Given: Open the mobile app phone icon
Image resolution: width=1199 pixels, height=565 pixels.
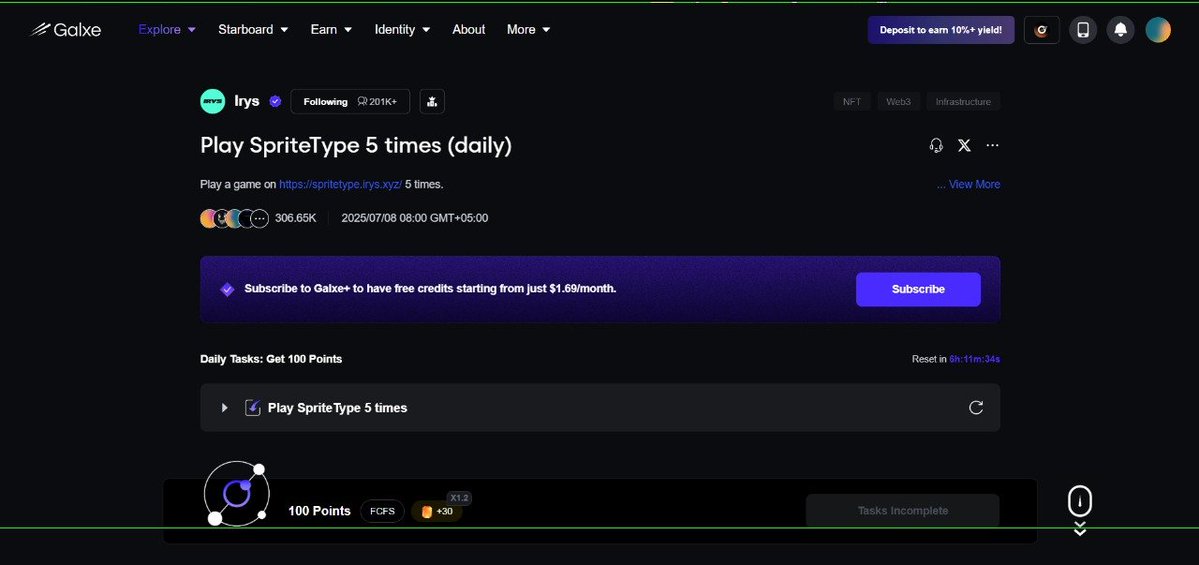Looking at the screenshot, I should click(1083, 30).
